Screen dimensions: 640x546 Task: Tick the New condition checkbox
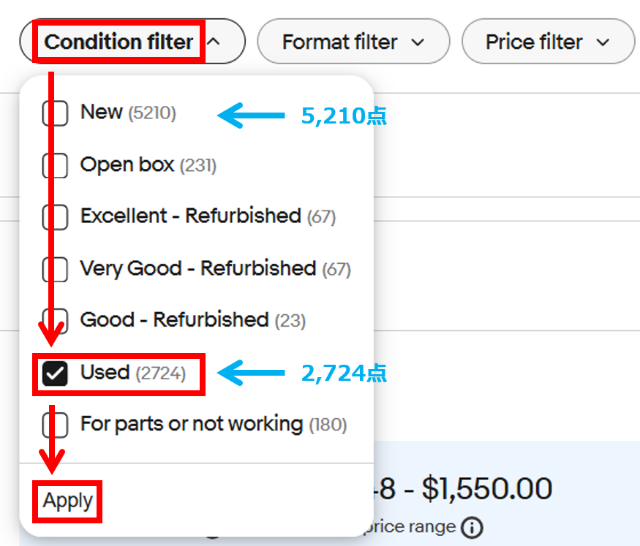pyautogui.click(x=55, y=113)
